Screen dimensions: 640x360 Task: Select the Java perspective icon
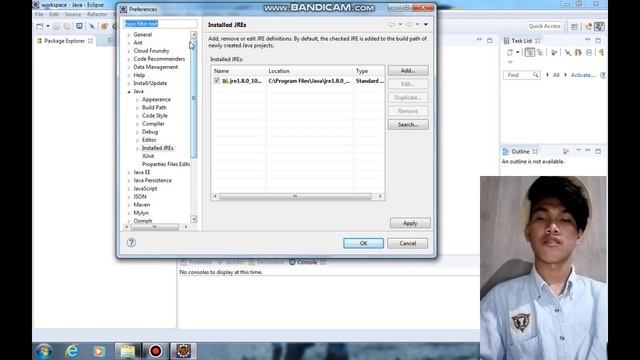pos(599,27)
